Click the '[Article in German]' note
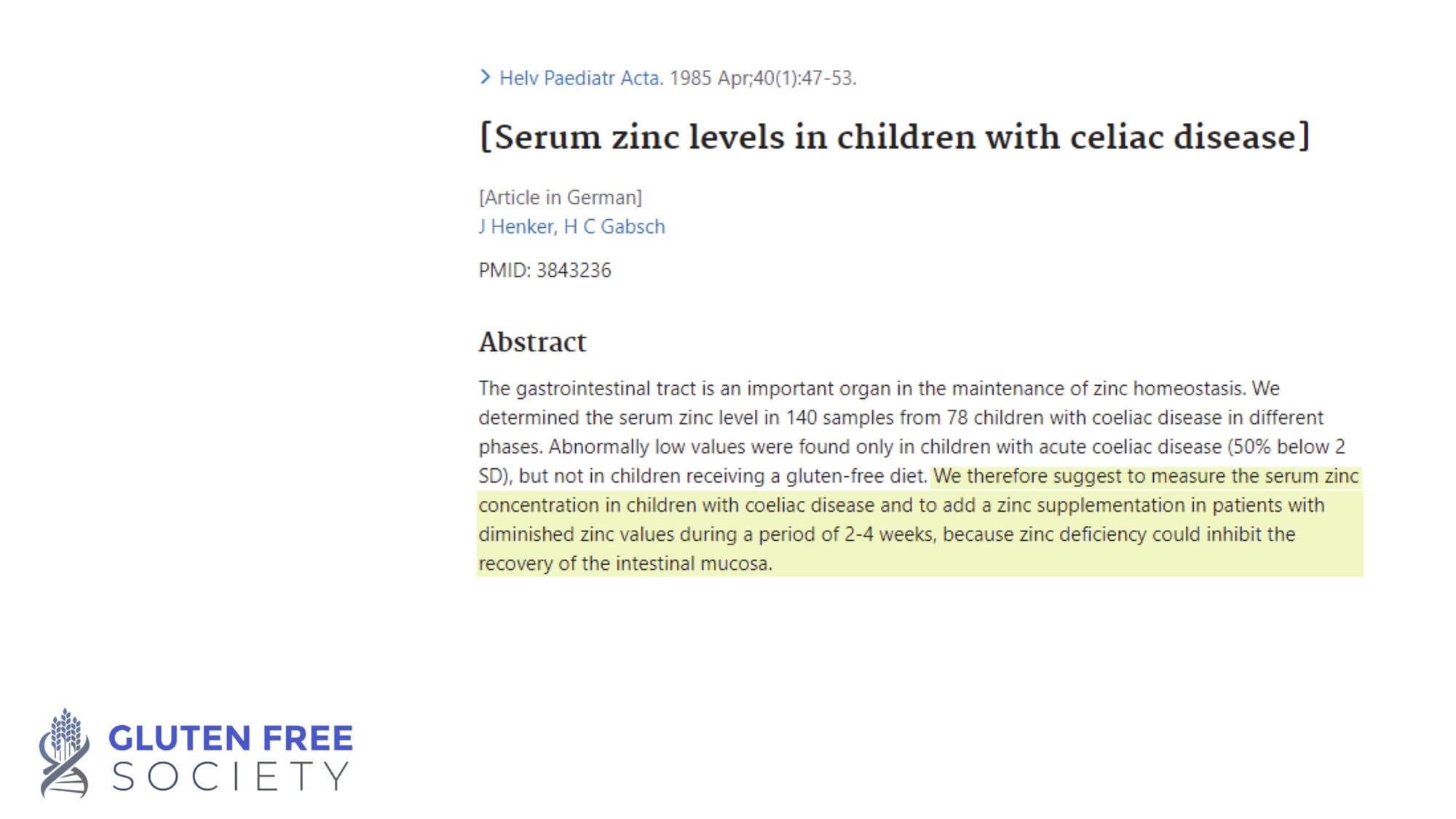Viewport: 1456px width, 819px height. pyautogui.click(x=561, y=197)
